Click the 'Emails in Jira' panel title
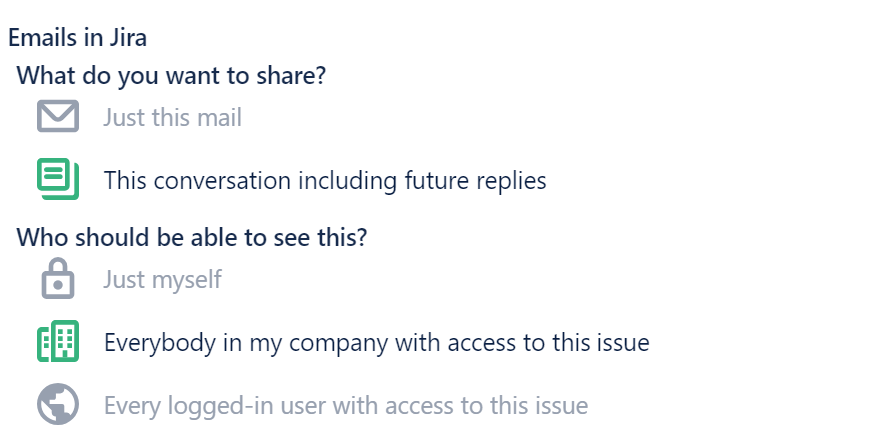Image resolution: width=894 pixels, height=441 pixels. click(x=78, y=38)
